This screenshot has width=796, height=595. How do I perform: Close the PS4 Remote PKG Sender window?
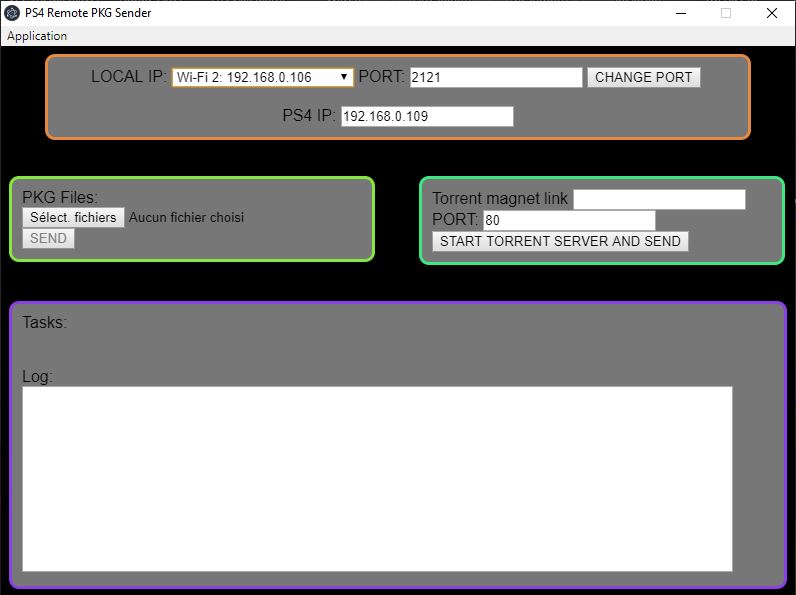772,13
